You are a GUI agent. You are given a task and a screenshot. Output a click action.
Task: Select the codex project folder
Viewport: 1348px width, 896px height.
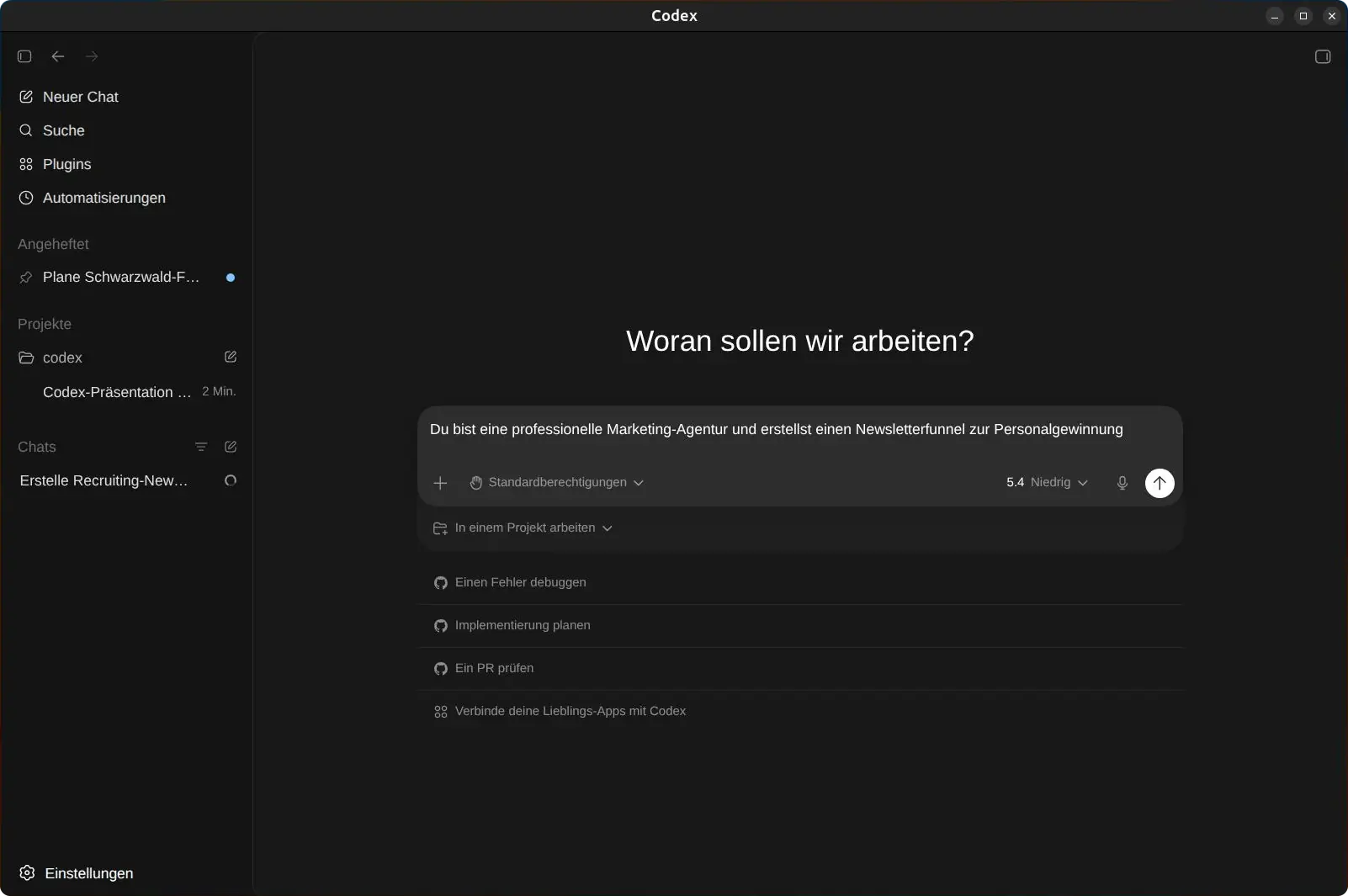(x=126, y=358)
